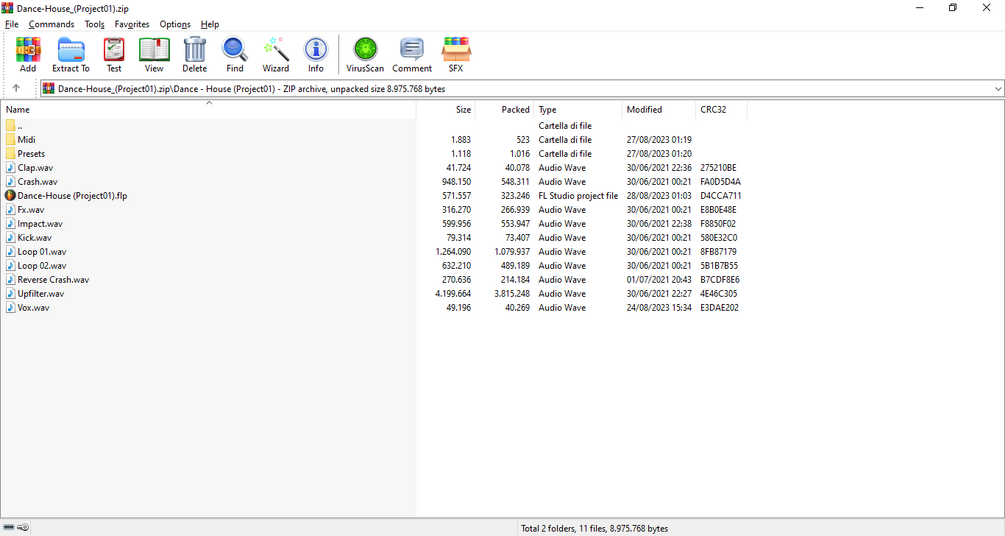Sort by the Packed column header
Viewport: 1005px width, 536px height.
(504, 110)
